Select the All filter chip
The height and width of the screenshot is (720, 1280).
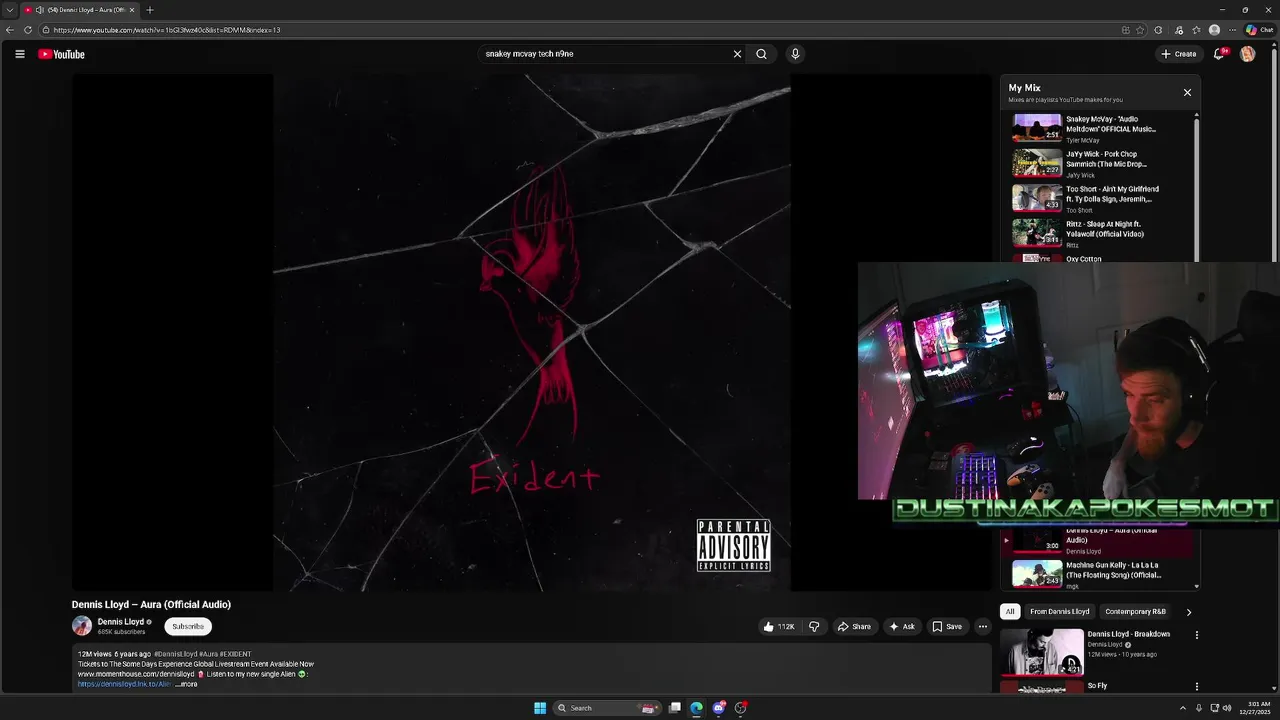[x=1010, y=612]
